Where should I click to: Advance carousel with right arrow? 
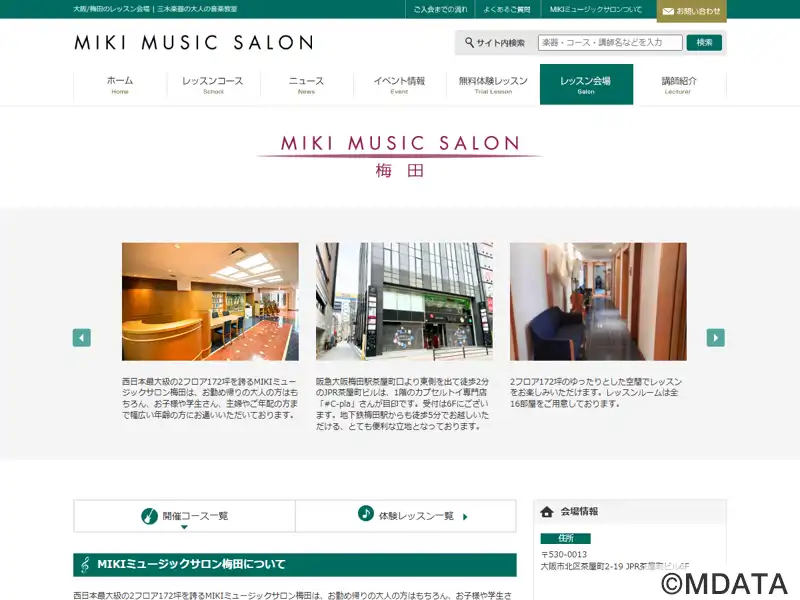(x=715, y=337)
